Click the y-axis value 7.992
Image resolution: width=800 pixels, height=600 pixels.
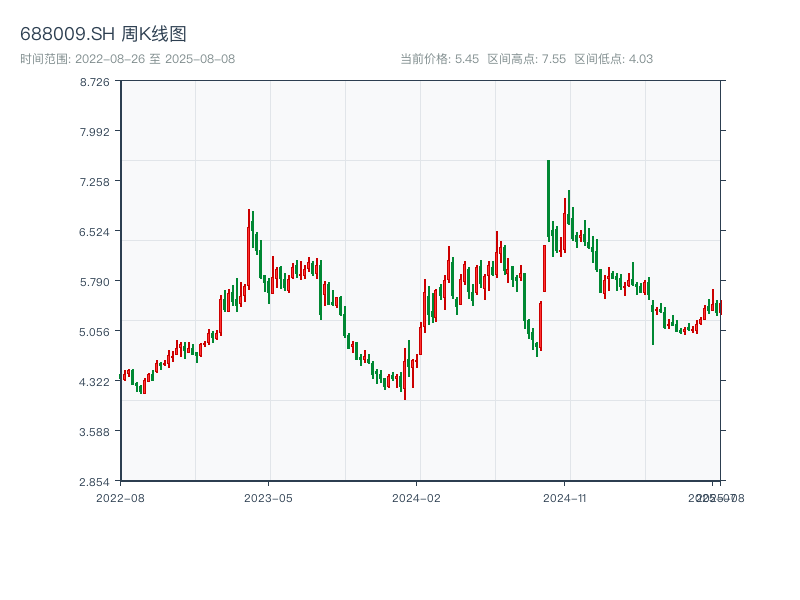click(94, 132)
